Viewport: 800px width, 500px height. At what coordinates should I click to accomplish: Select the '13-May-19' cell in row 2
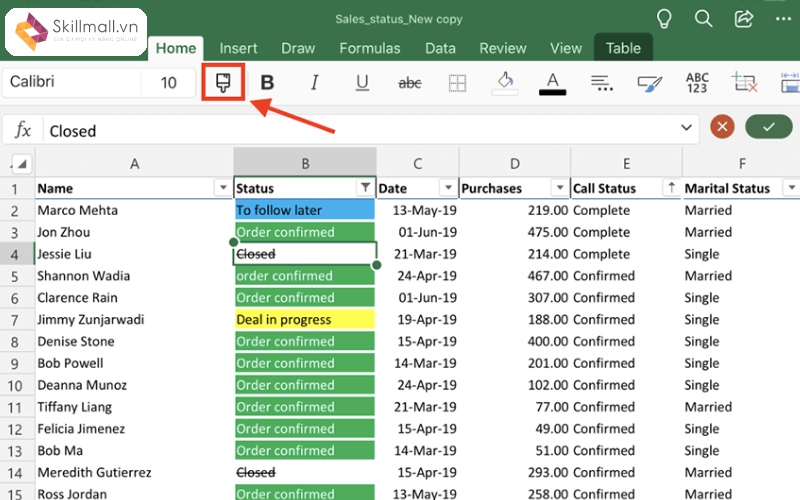[417, 210]
